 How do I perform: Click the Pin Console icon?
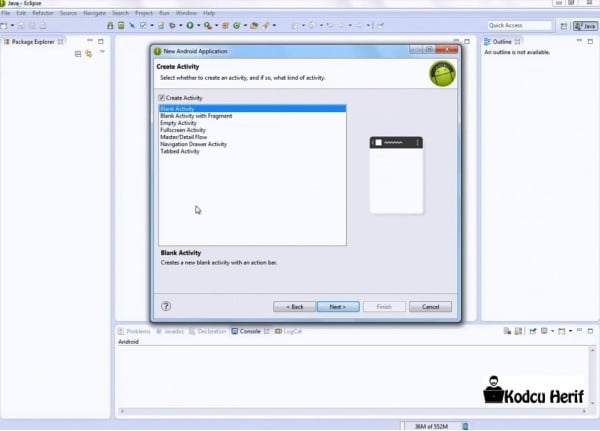[x=532, y=331]
